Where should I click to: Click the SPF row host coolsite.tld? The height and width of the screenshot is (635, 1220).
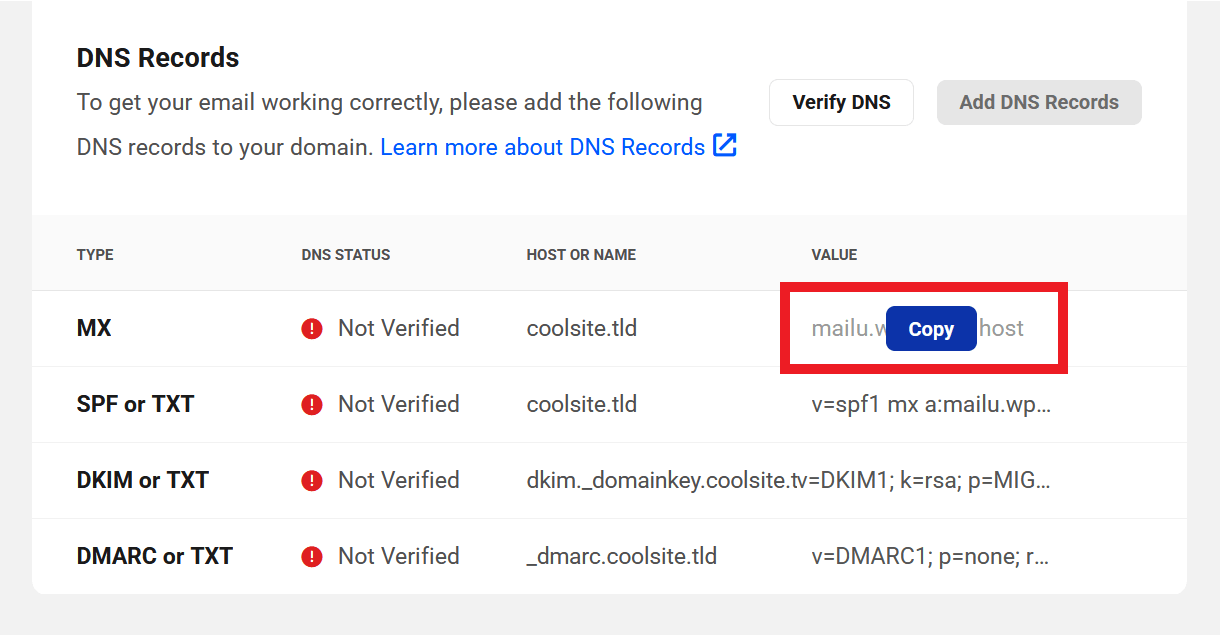click(581, 405)
